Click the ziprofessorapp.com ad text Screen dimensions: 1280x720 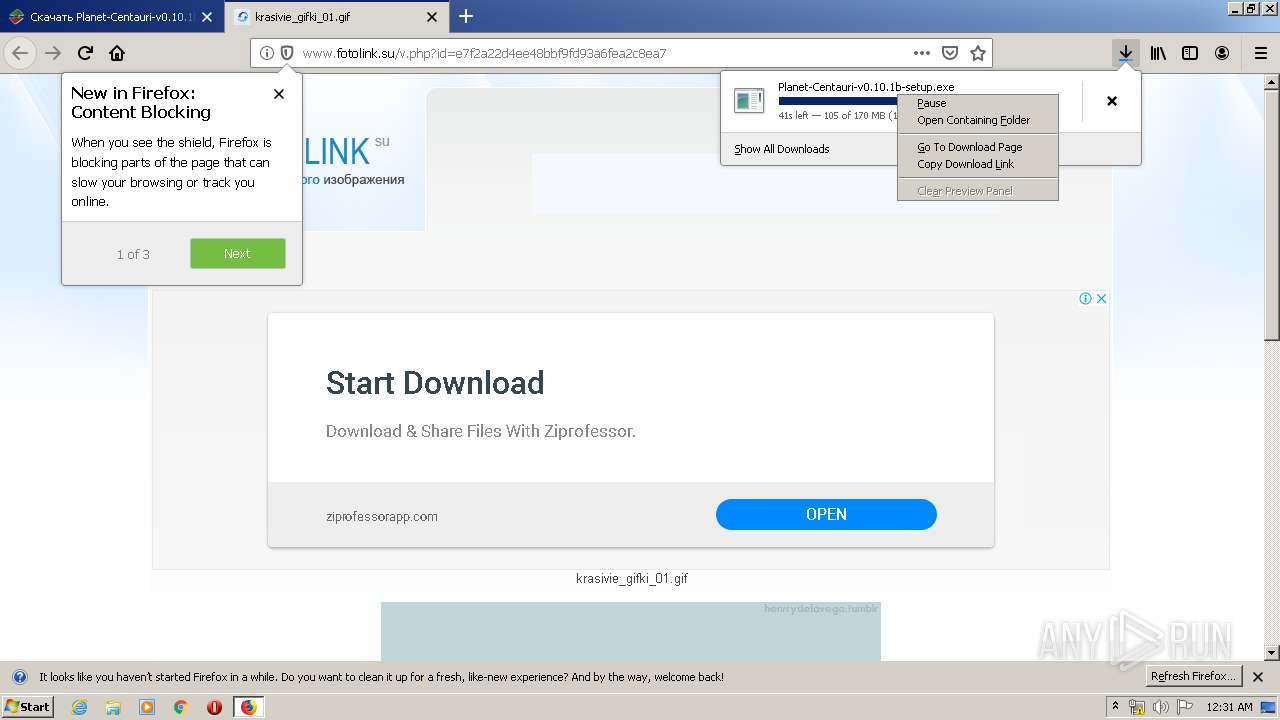point(382,517)
